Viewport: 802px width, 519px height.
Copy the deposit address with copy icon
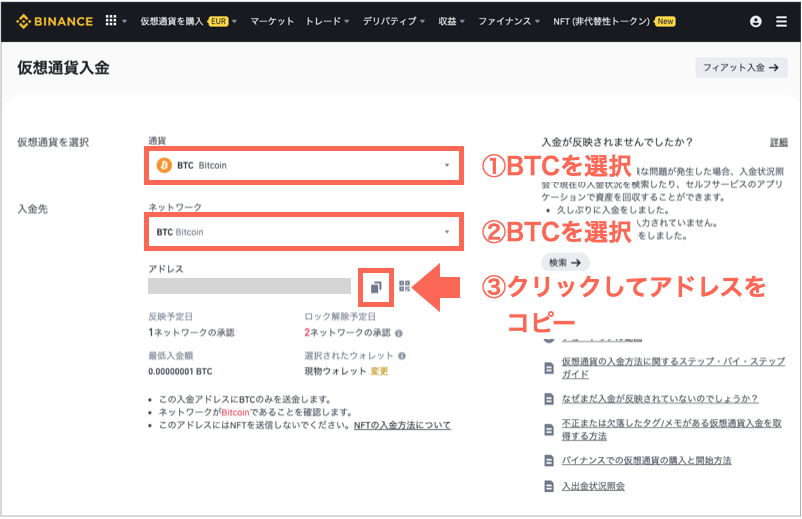(x=376, y=287)
